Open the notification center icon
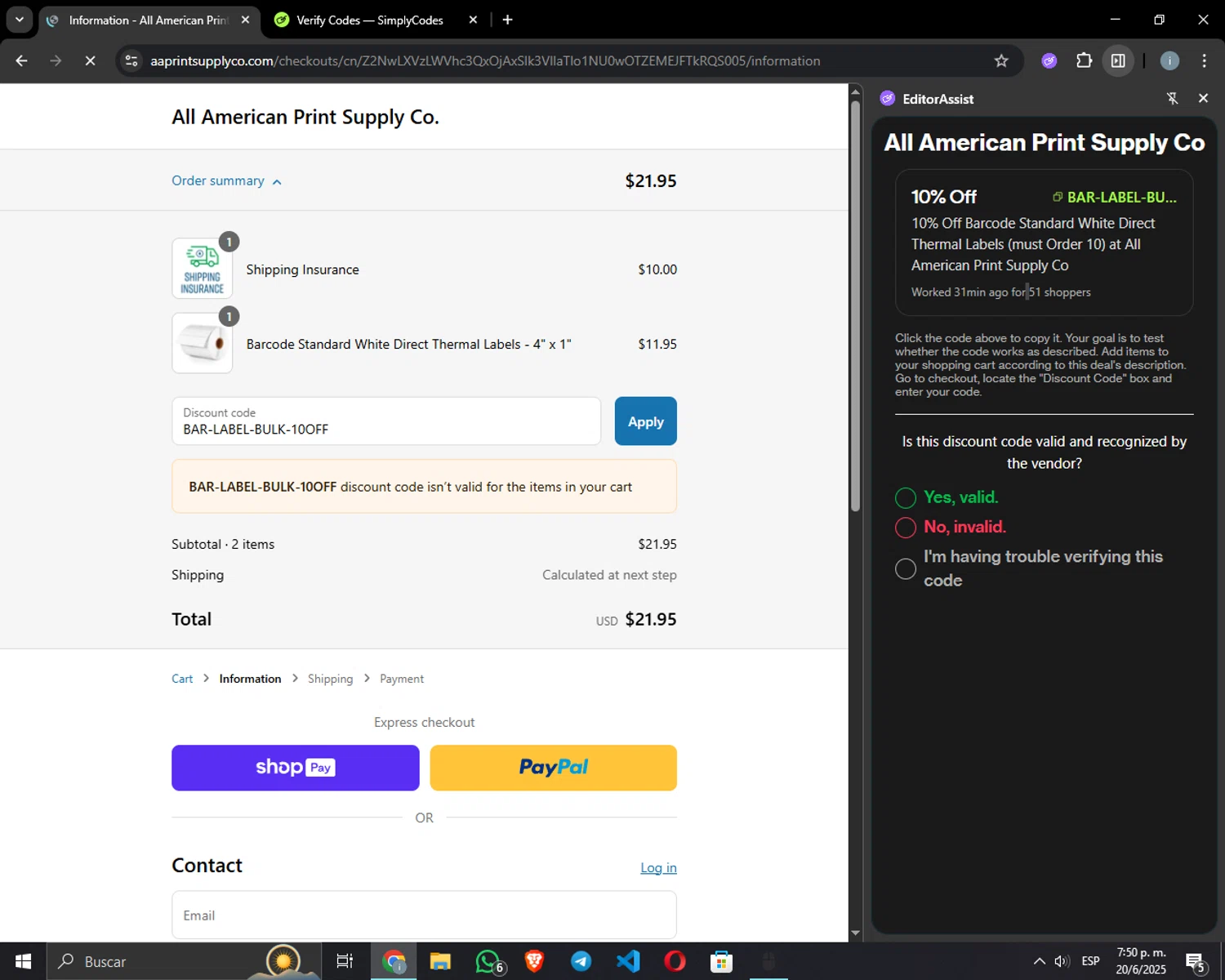 (1196, 961)
